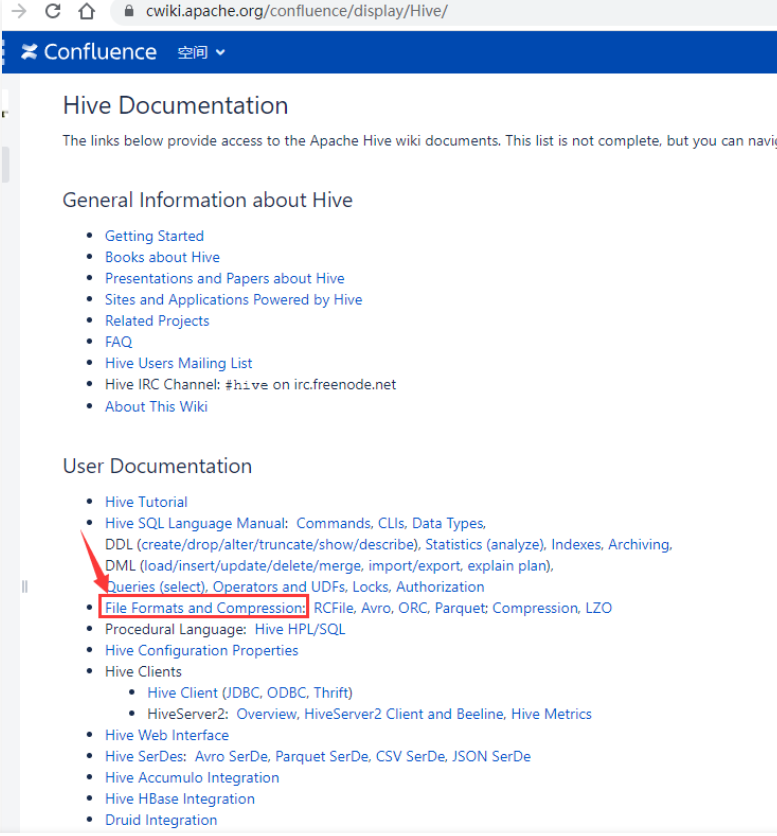Open the Hive Tutorial link
This screenshot has height=836, width=777.
coord(146,502)
